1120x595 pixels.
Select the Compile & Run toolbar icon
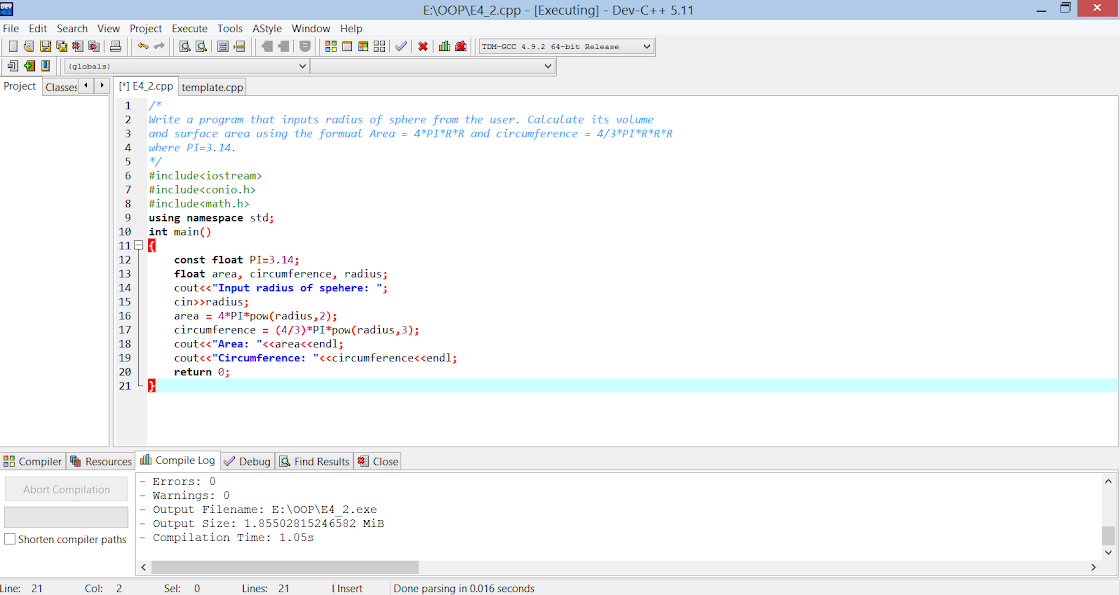pyautogui.click(x=363, y=46)
